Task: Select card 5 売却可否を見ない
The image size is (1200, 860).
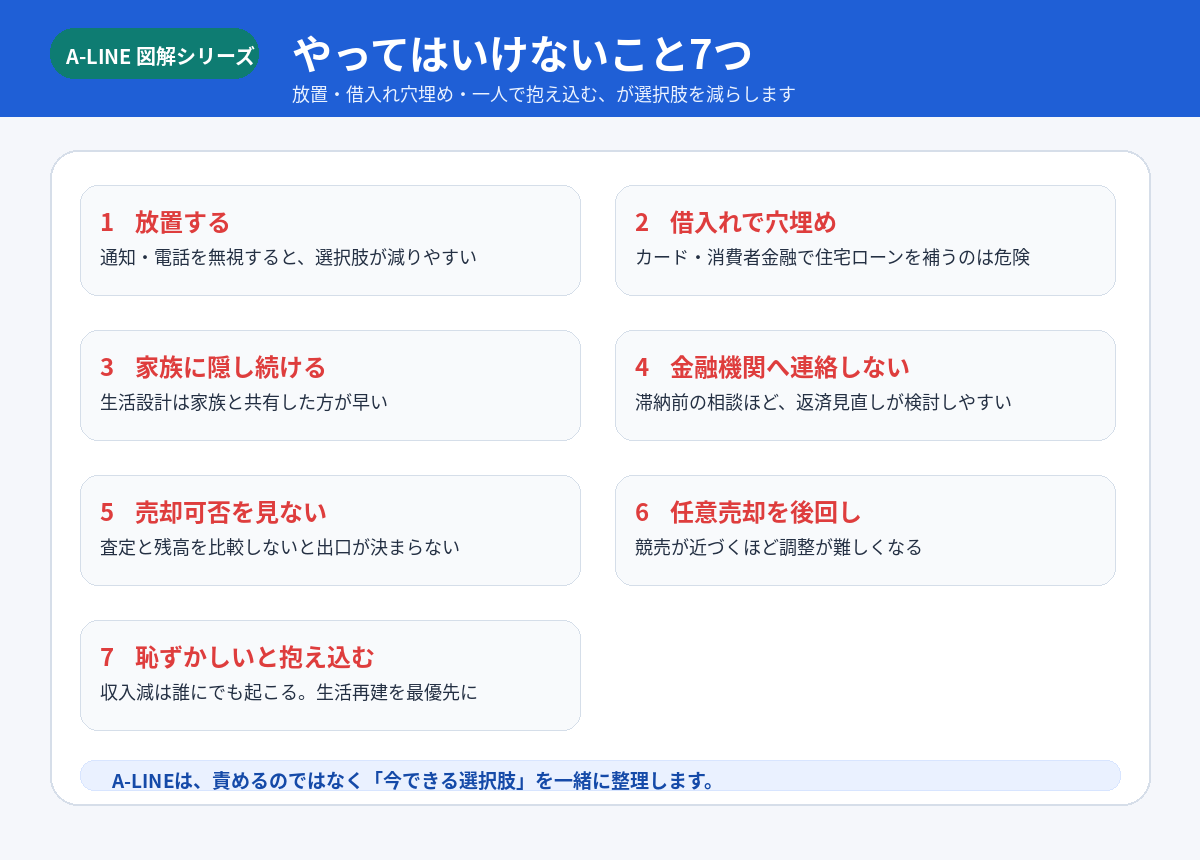Action: [330, 530]
